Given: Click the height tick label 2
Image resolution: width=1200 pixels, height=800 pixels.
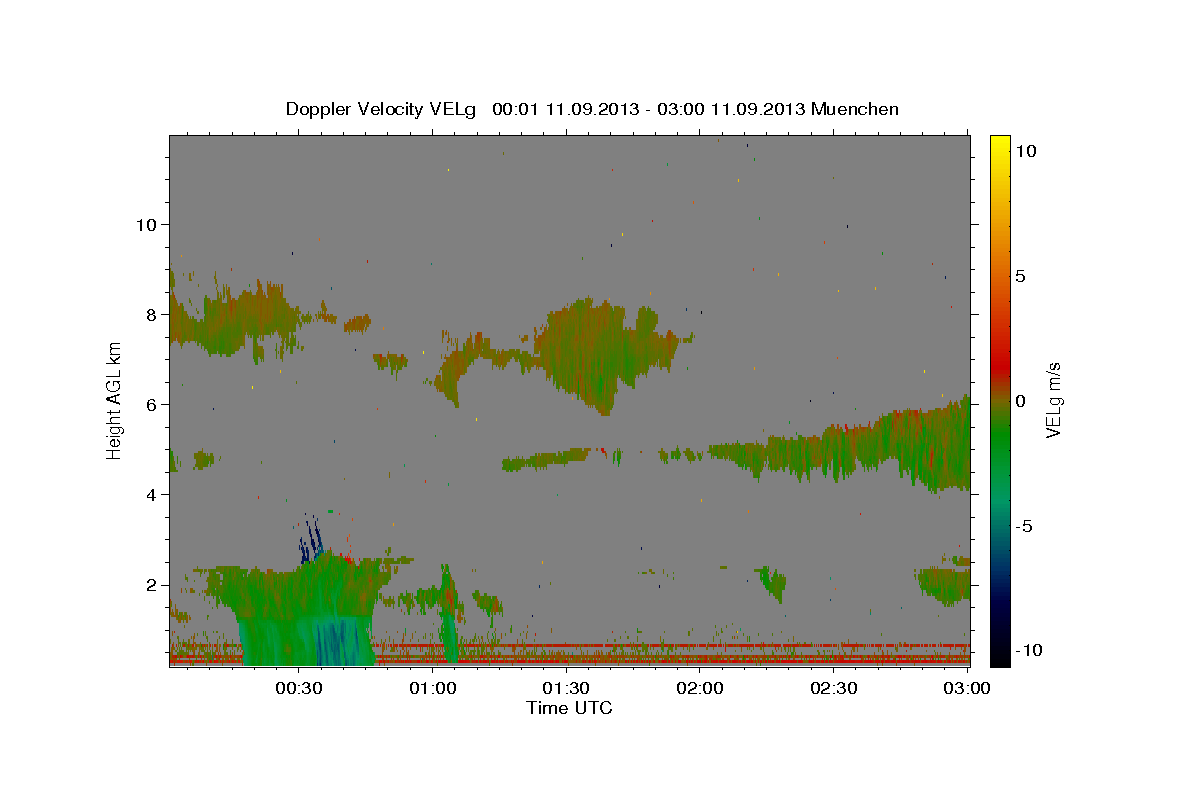Looking at the screenshot, I should pyautogui.click(x=150, y=584).
